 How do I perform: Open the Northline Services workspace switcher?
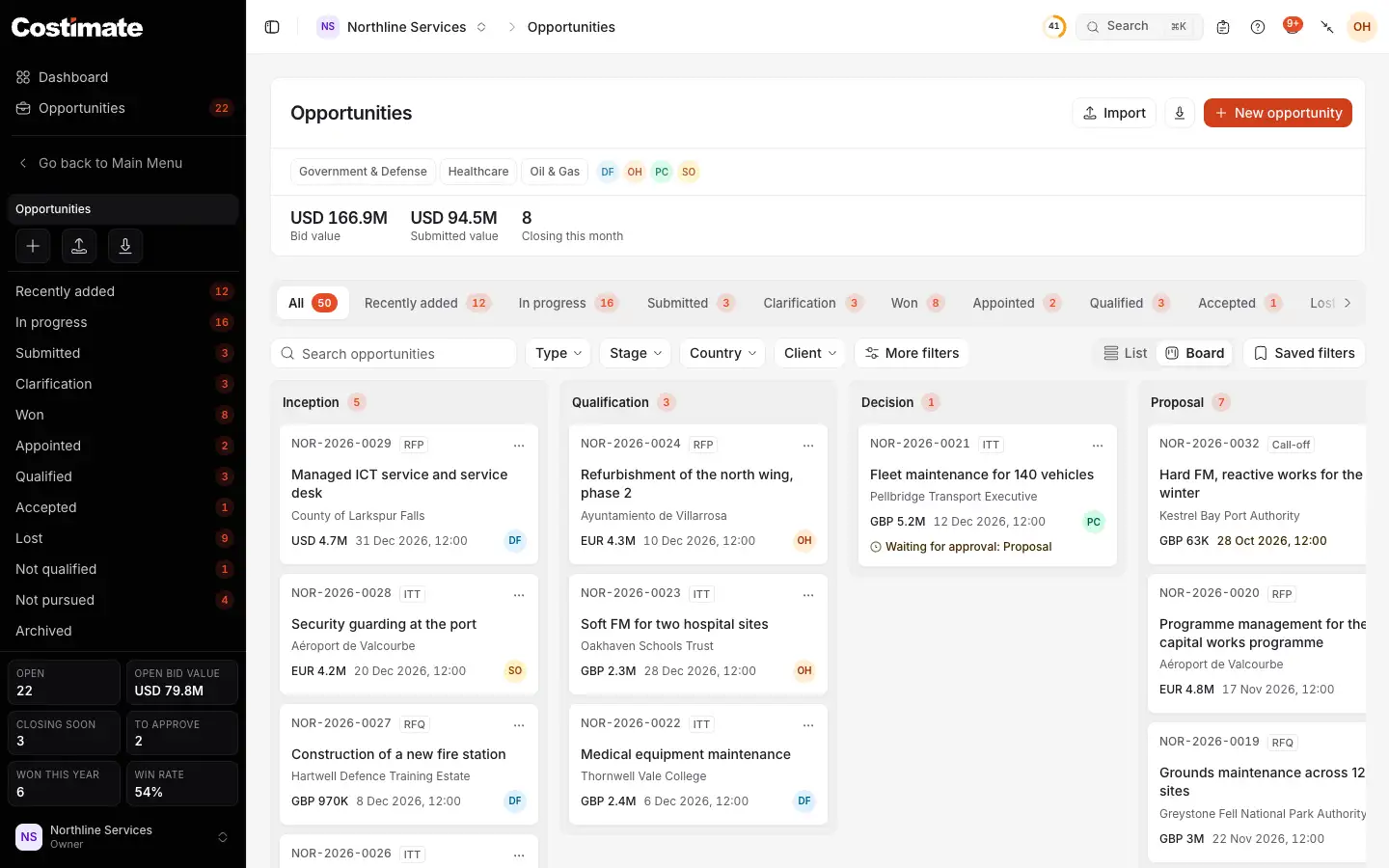[402, 27]
